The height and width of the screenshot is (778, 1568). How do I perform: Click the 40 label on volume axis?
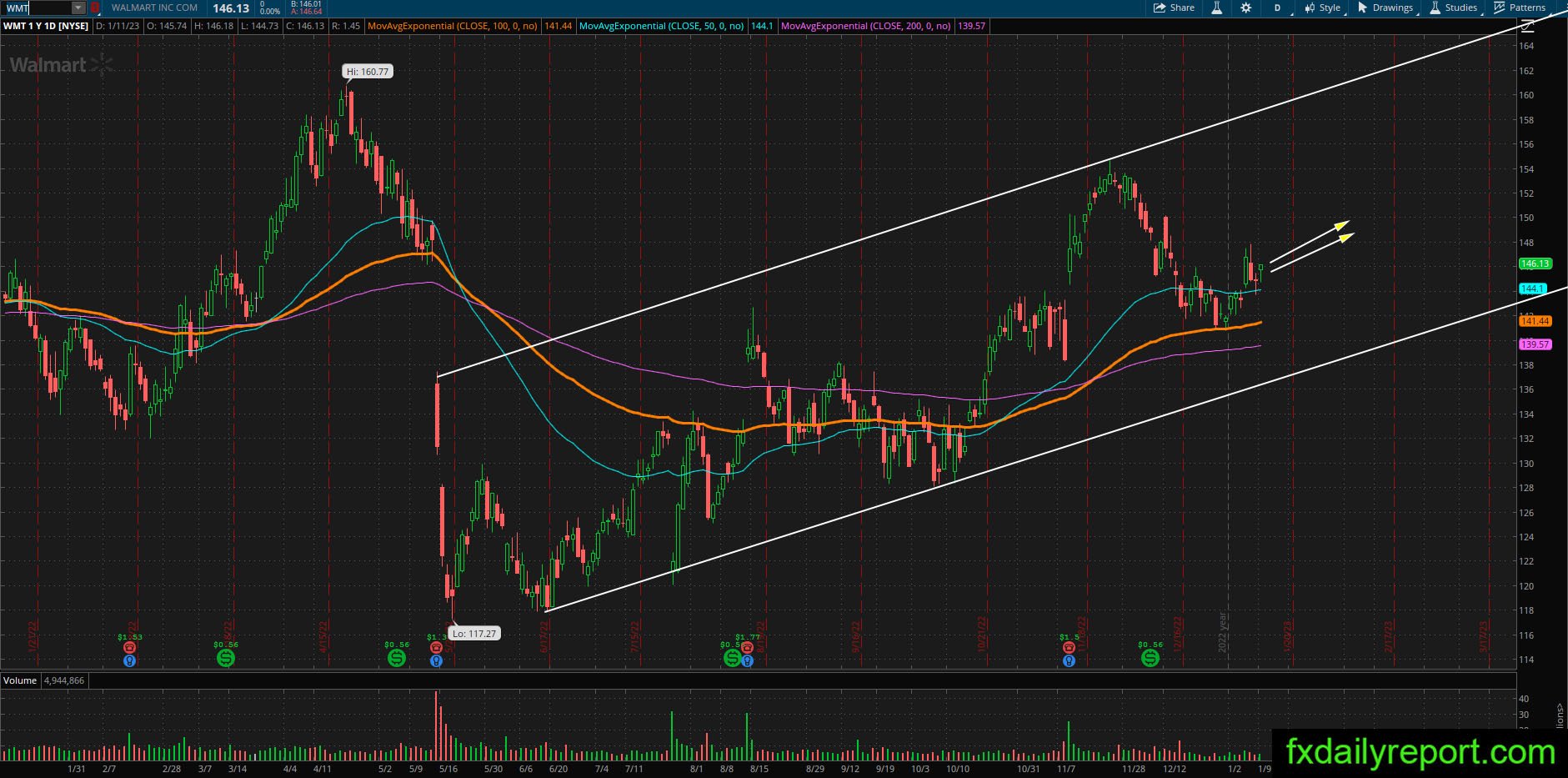[x=1524, y=699]
